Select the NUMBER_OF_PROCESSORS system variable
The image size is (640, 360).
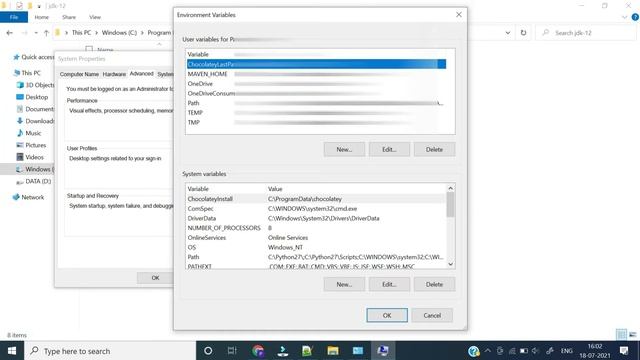tap(316, 228)
